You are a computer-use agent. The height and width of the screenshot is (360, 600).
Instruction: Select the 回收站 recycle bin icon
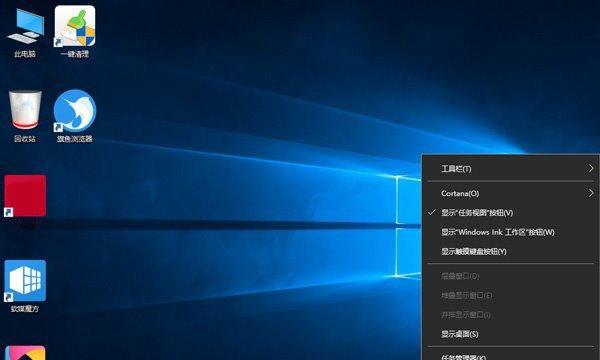coord(25,117)
